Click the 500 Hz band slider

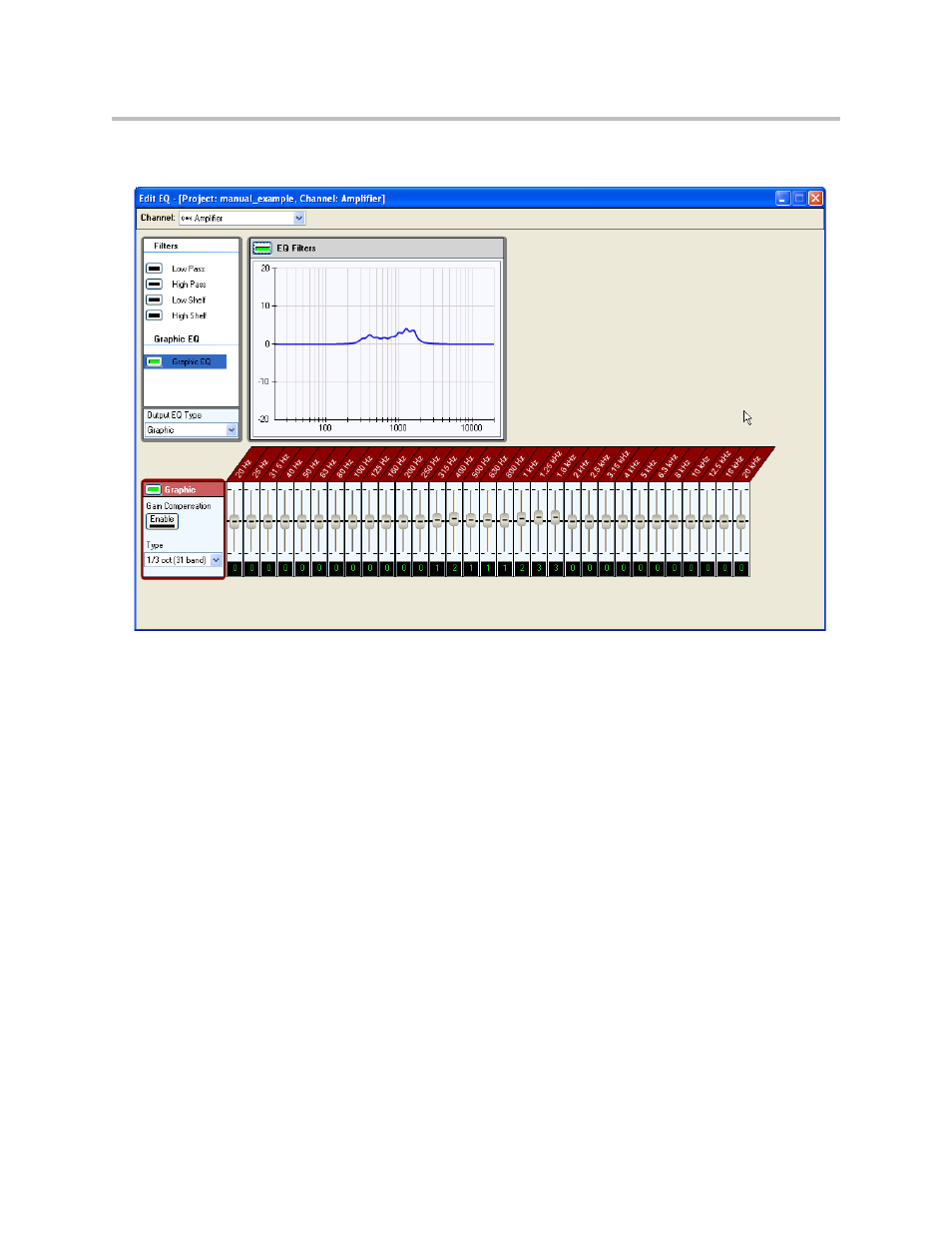(x=471, y=520)
